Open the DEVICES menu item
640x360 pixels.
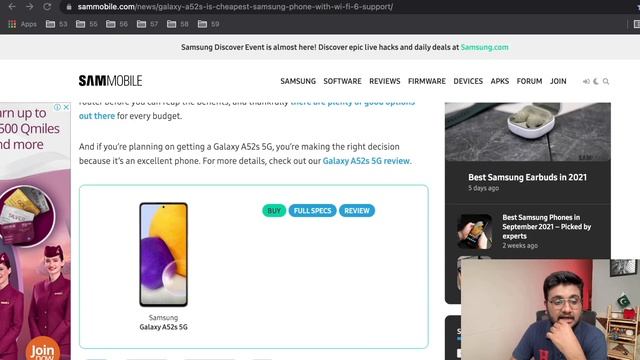468,81
